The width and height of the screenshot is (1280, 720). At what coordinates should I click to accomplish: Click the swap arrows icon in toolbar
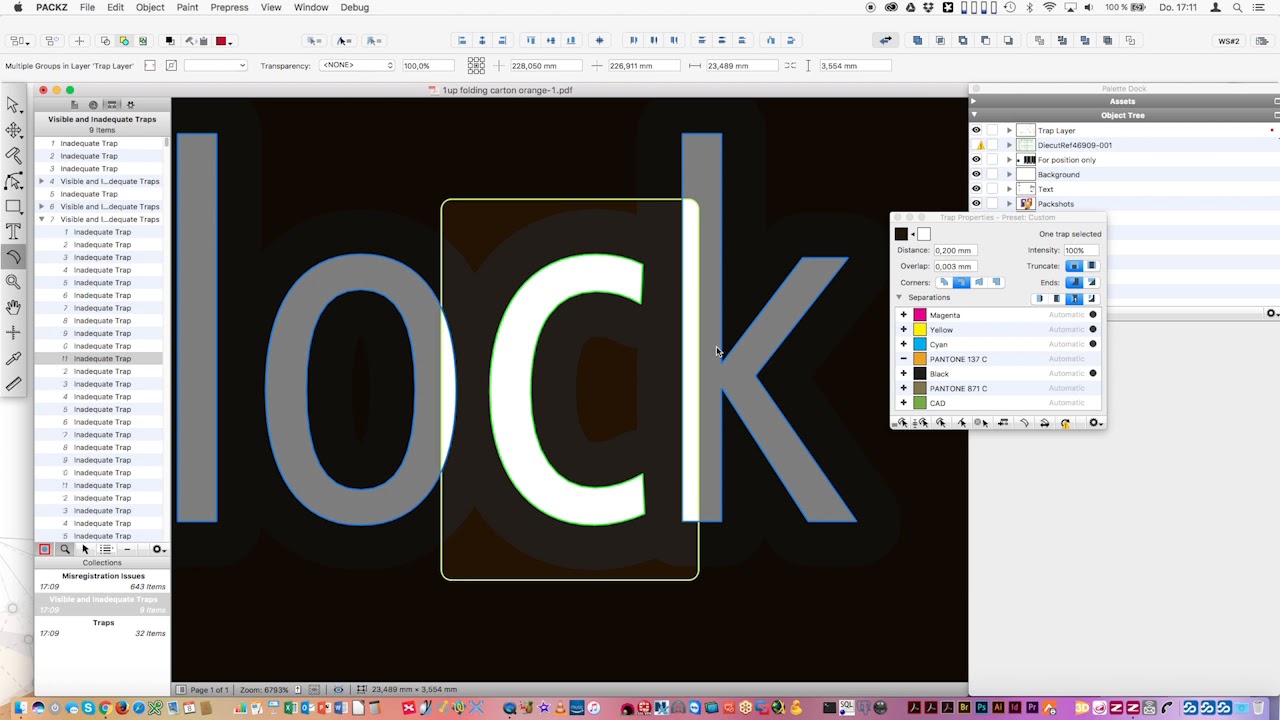click(885, 41)
